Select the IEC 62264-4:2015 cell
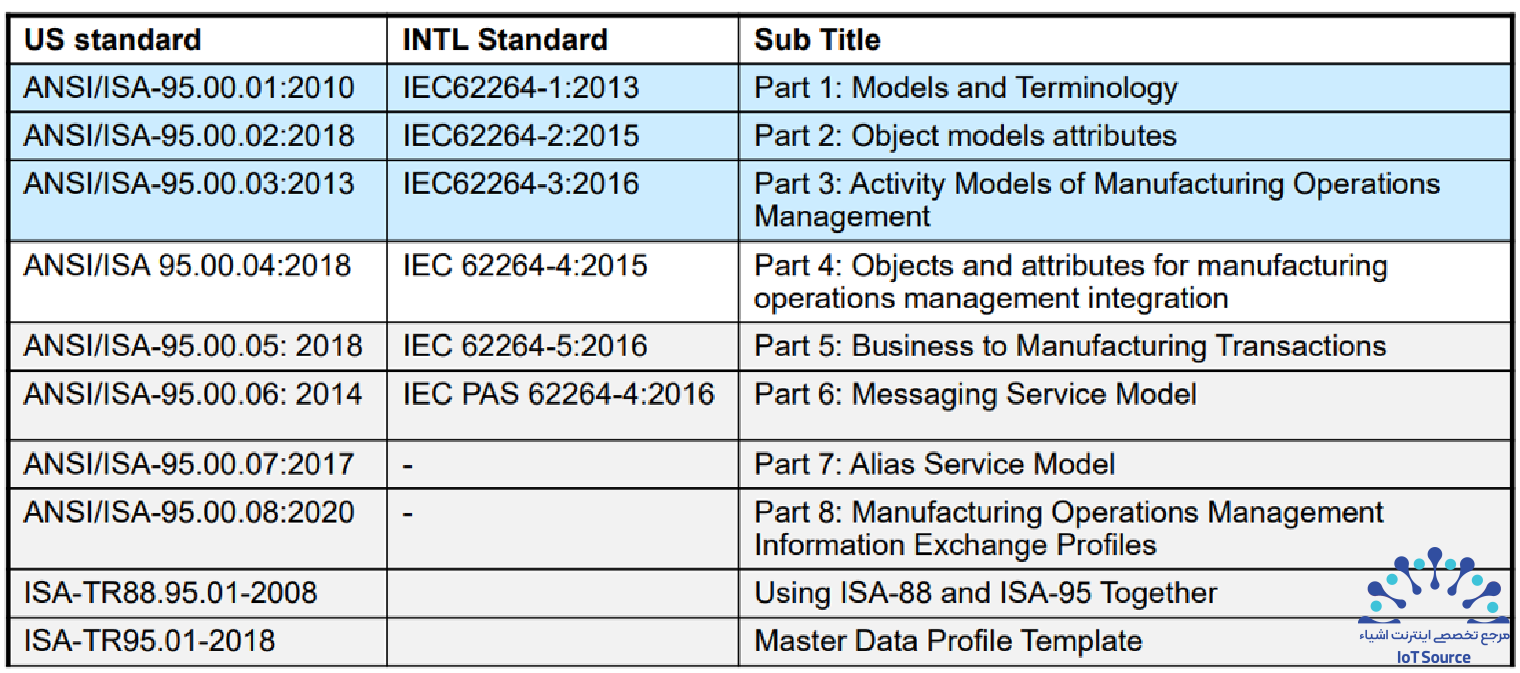The height and width of the screenshot is (673, 1520). tap(563, 282)
